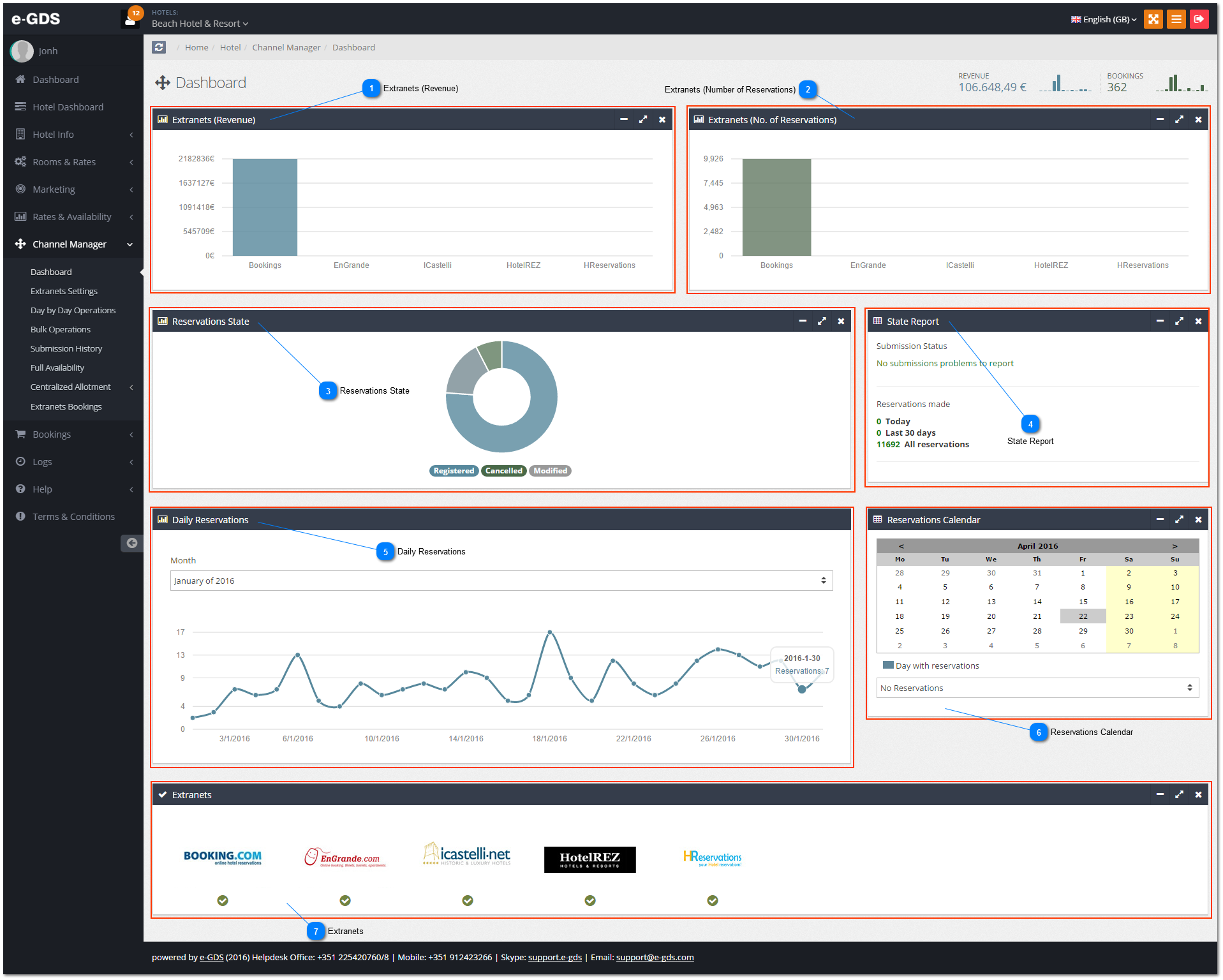Click the Bookings revenue bar
Image resolution: width=1223 pixels, height=980 pixels.
(x=265, y=207)
